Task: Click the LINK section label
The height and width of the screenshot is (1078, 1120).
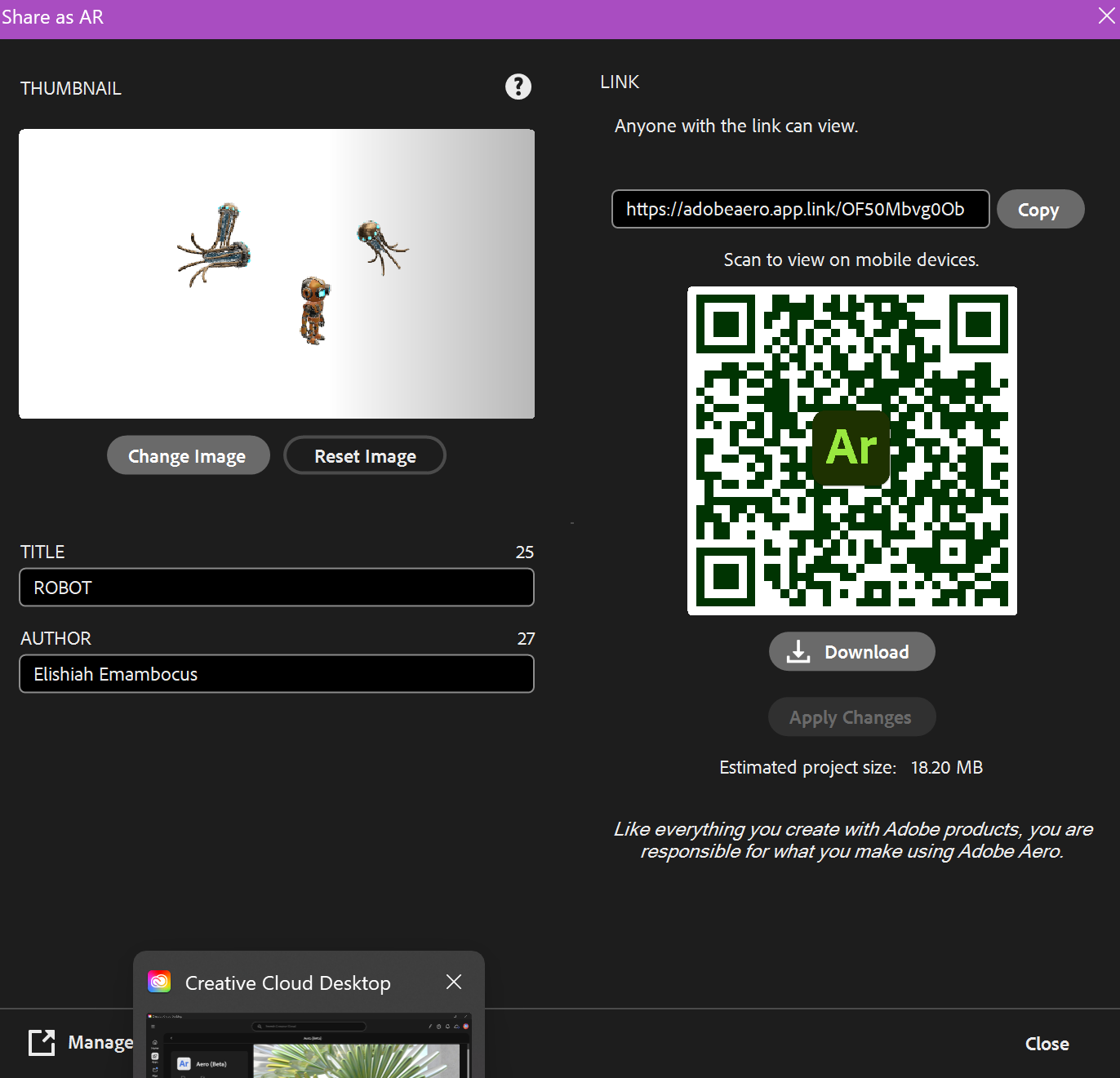Action: [x=620, y=82]
